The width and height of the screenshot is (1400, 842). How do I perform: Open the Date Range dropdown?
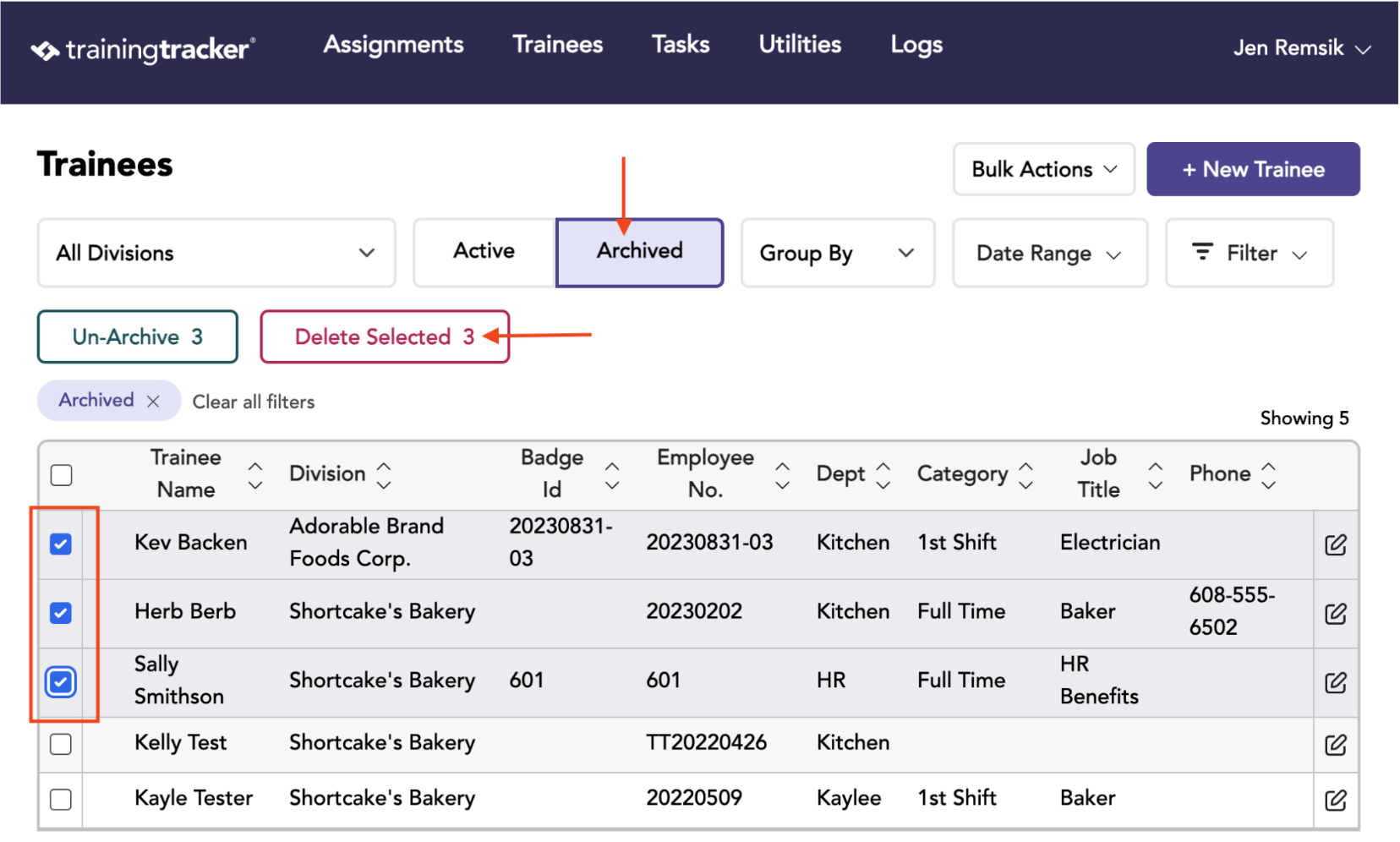1050,253
